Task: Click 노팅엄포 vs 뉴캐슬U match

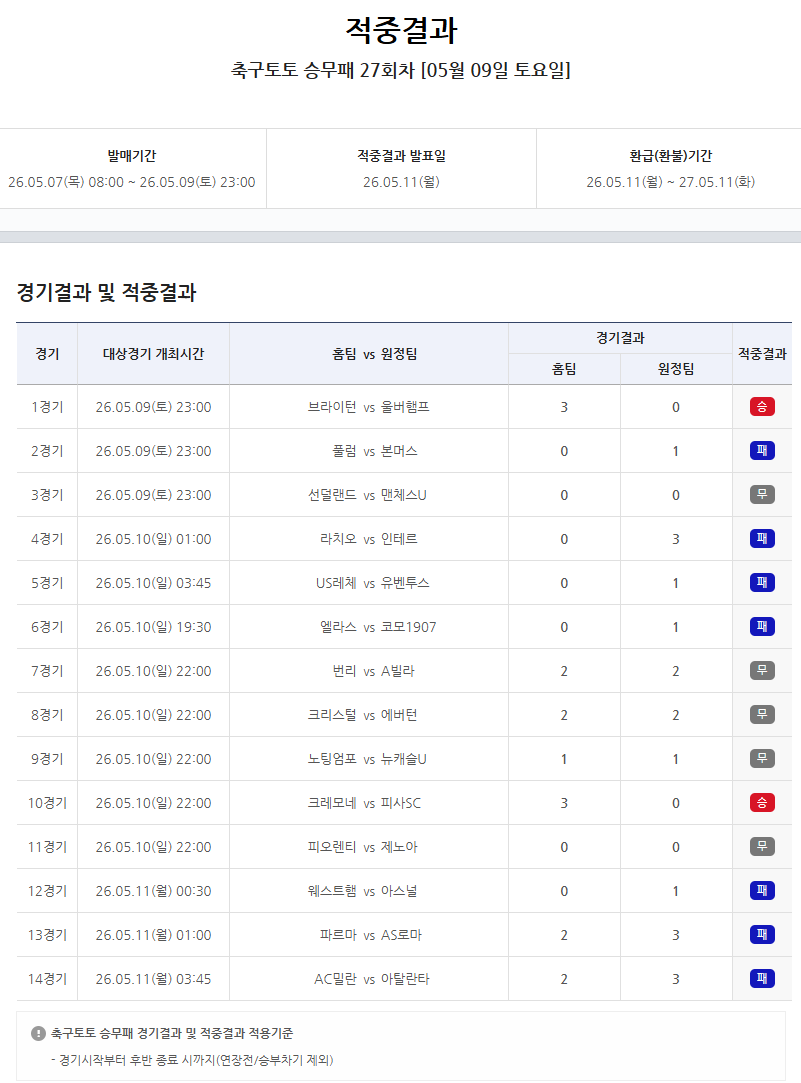Action: [x=367, y=759]
